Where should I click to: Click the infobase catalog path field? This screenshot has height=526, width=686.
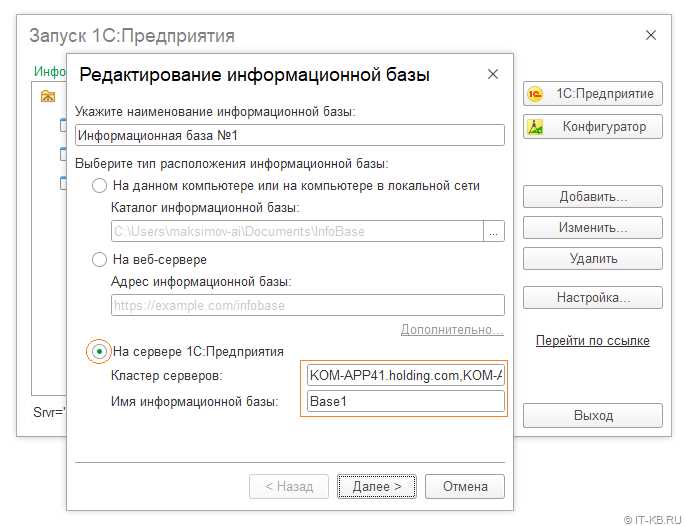(x=297, y=231)
